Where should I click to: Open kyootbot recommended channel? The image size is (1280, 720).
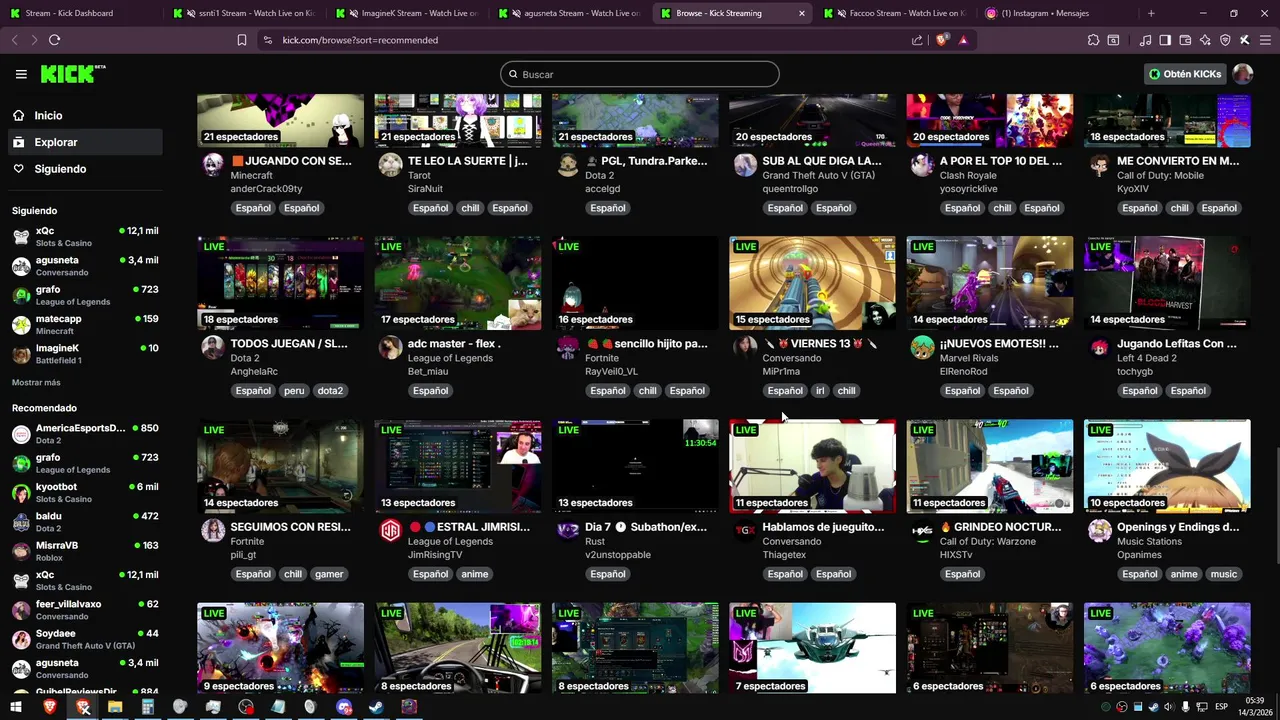coord(85,492)
